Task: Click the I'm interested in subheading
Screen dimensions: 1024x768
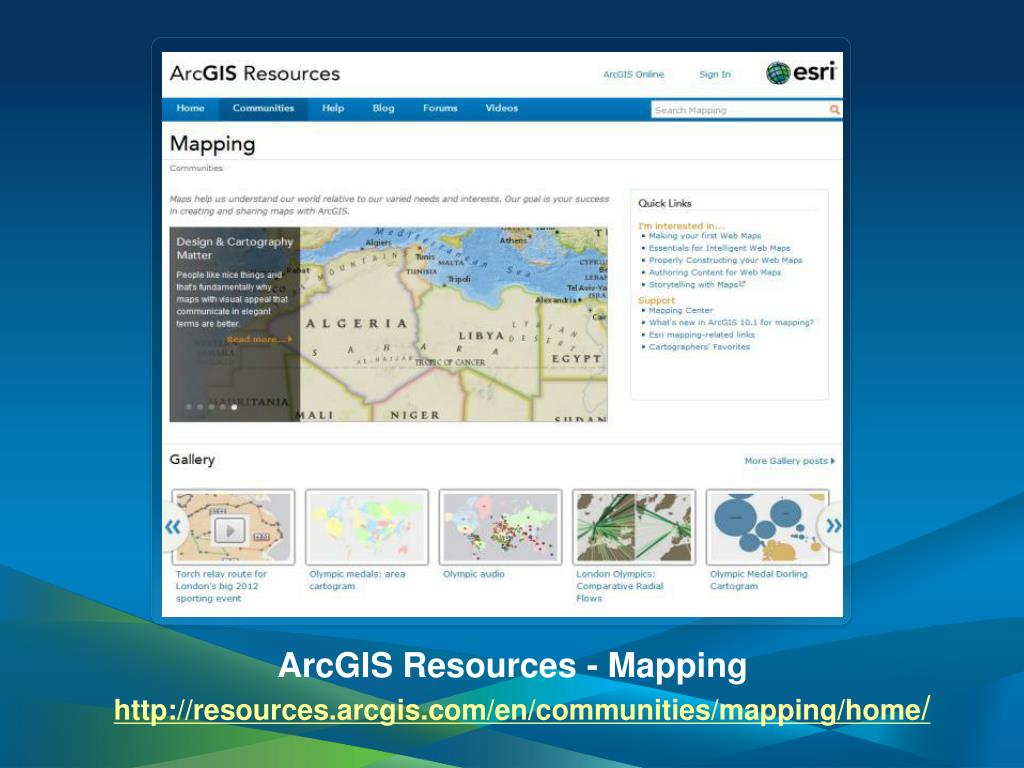Action: 681,226
